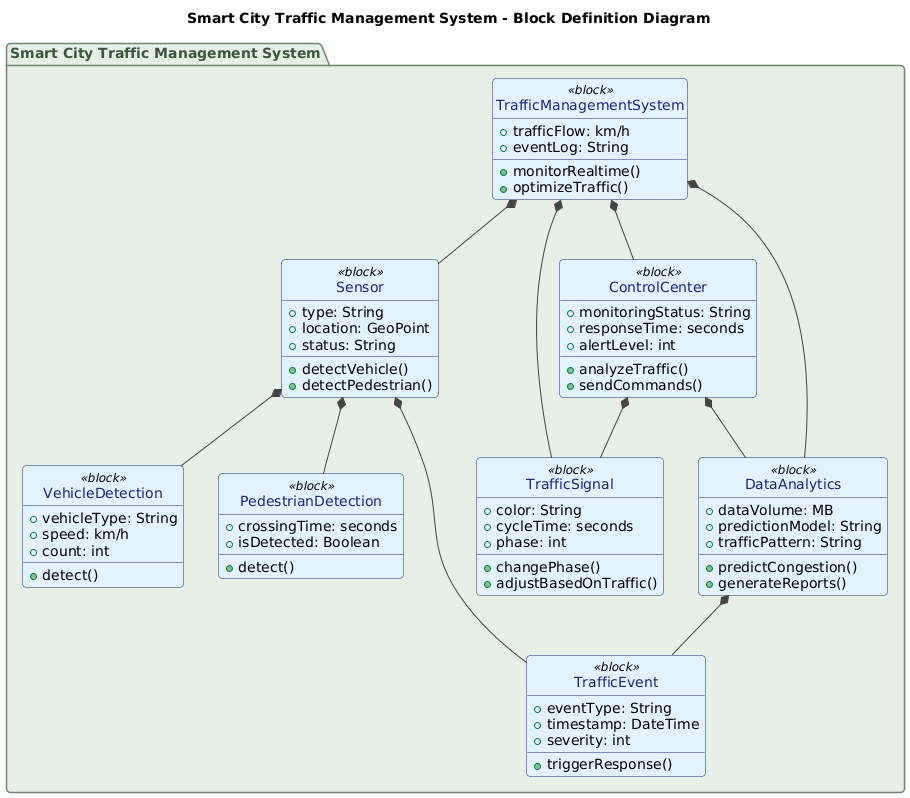This screenshot has width=910, height=798.
Task: Select the icon next to predictCongestion()
Action: coord(709,567)
